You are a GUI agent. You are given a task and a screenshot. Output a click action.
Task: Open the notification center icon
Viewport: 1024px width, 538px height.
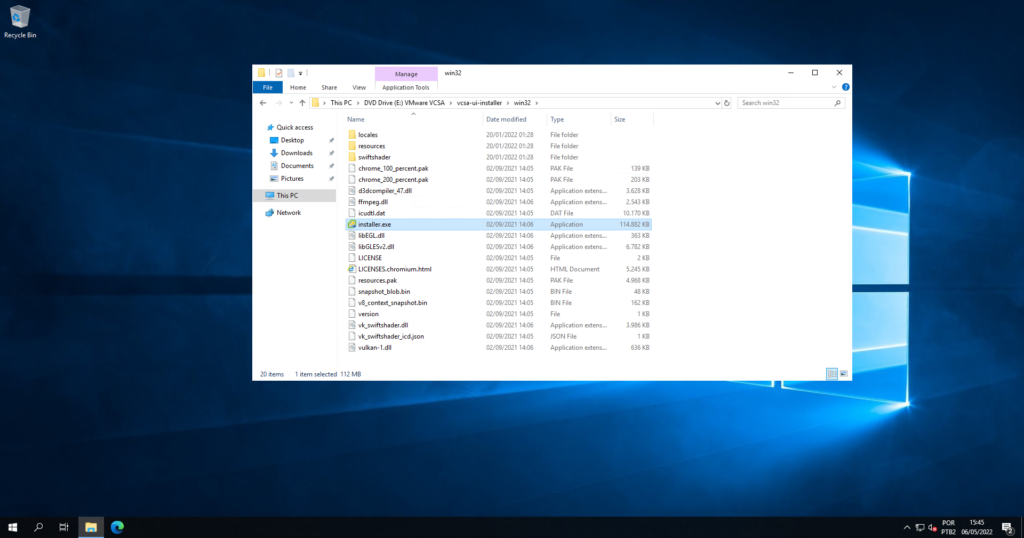coord(1008,528)
